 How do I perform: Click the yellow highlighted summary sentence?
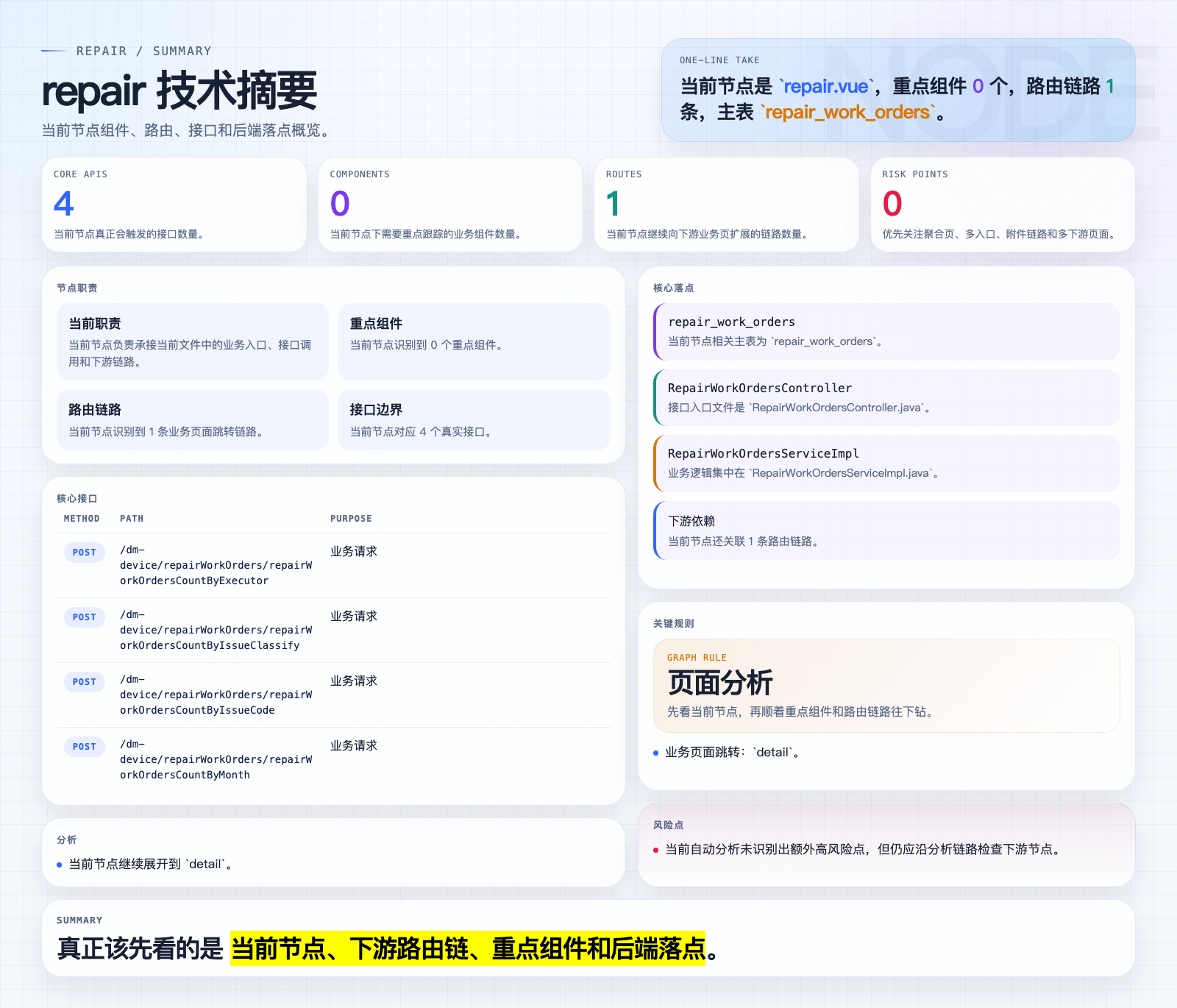tap(468, 948)
